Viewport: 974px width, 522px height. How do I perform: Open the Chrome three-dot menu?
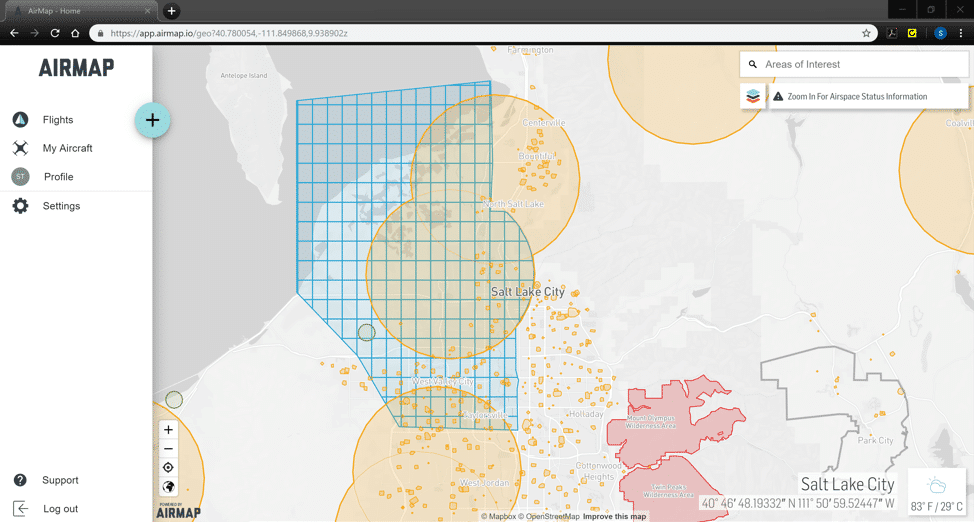(x=961, y=33)
